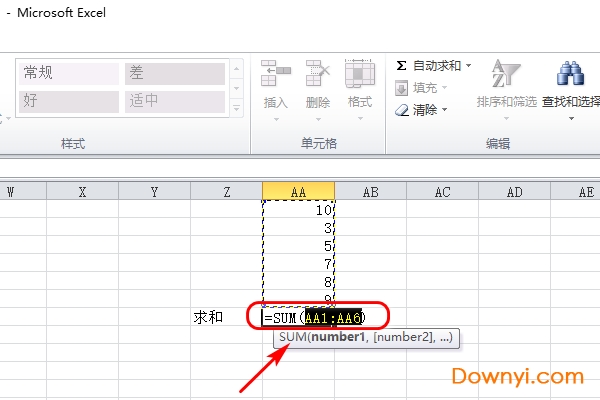Click the Insert cells icon
The image size is (600, 400).
[275, 74]
